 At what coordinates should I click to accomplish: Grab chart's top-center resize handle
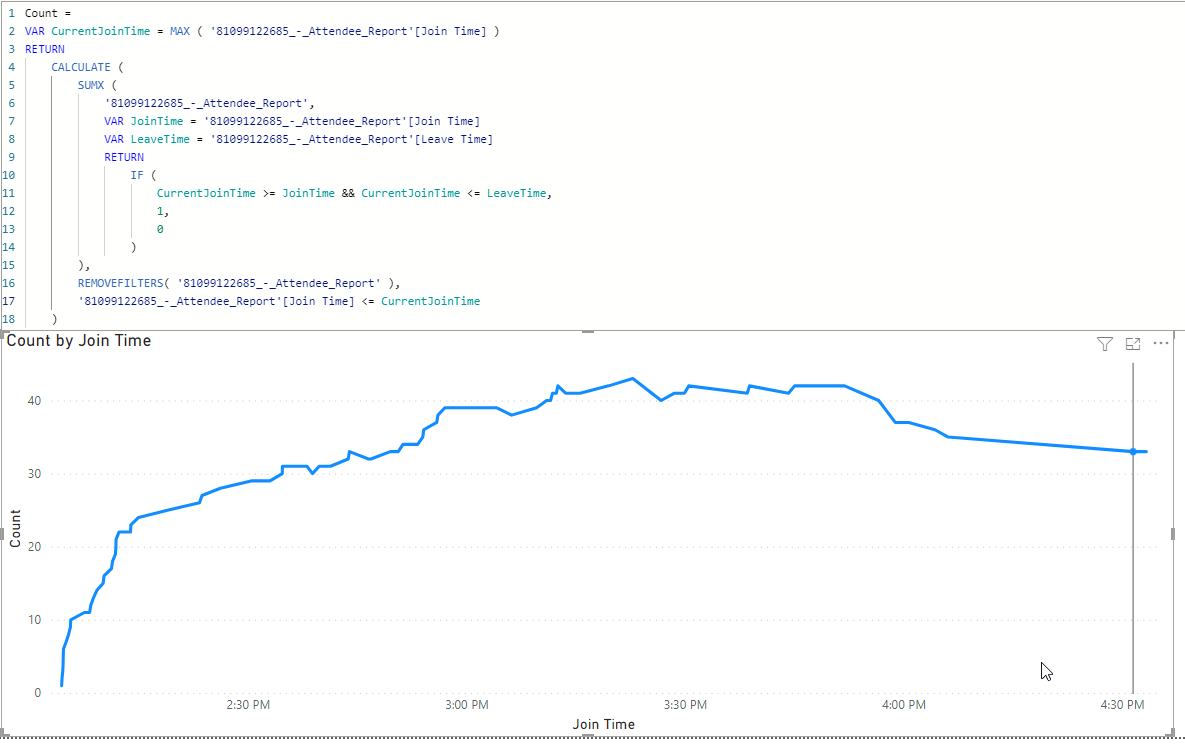588,332
